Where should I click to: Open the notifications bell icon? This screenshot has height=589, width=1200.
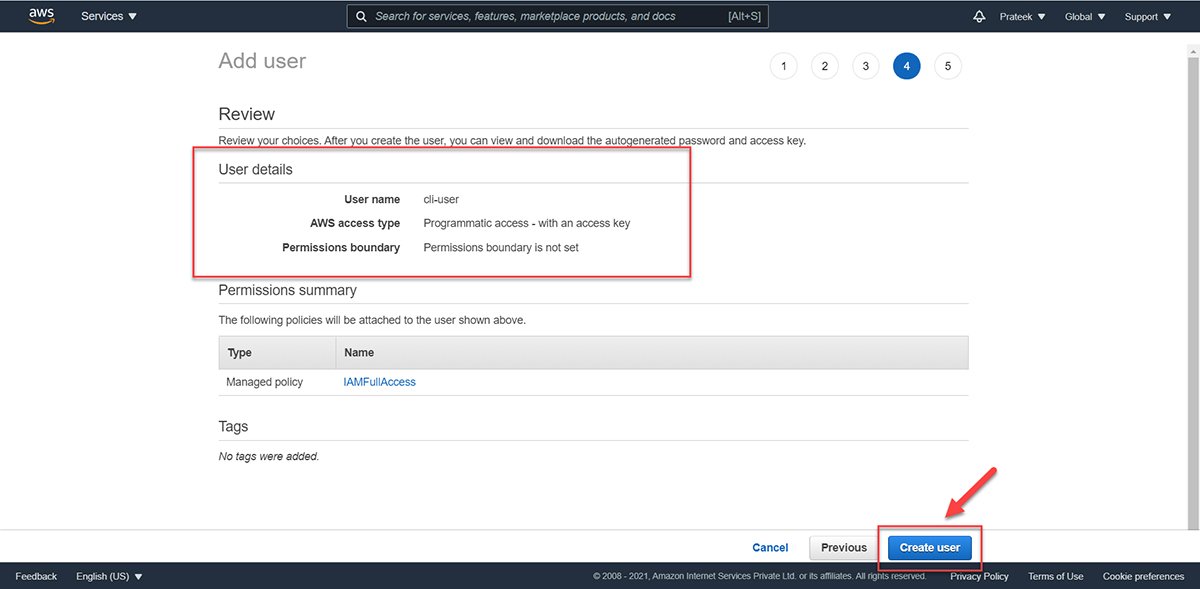coord(979,15)
